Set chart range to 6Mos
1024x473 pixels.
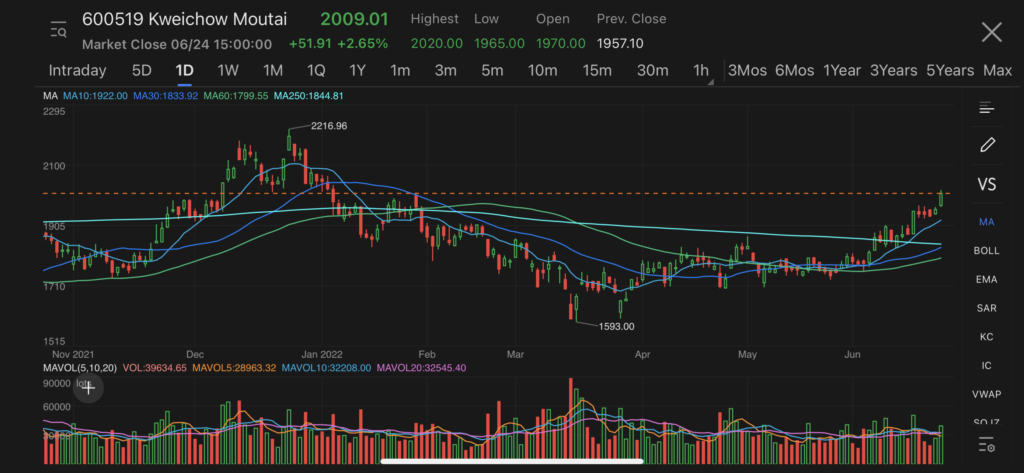794,71
